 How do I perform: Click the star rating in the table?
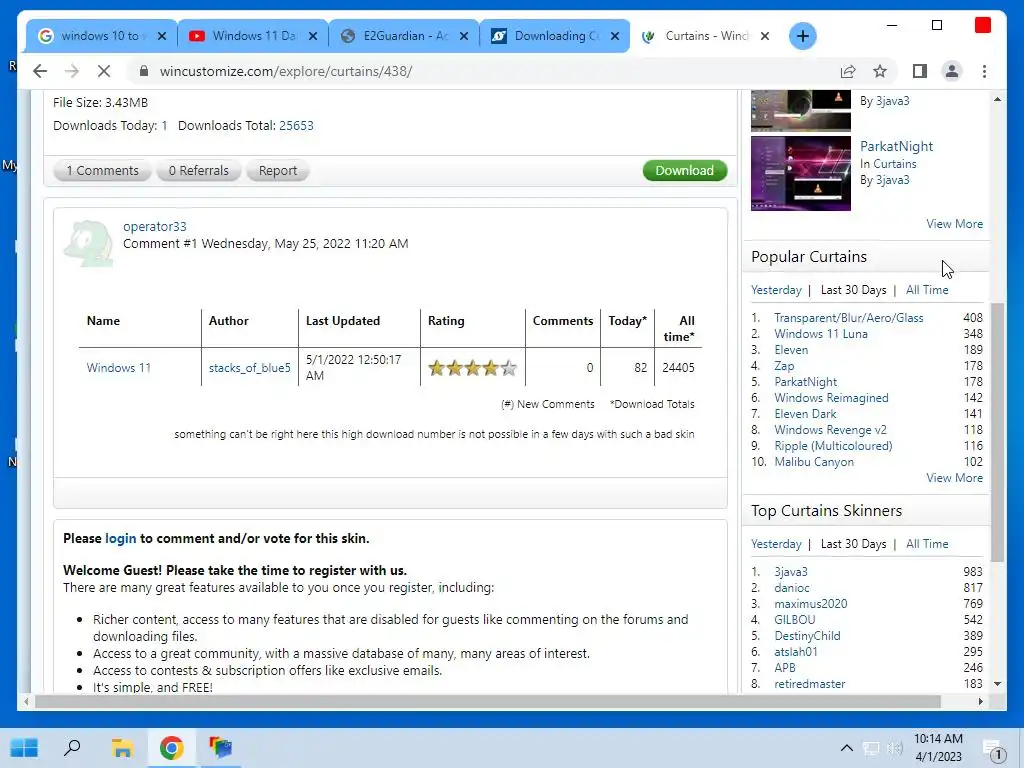pyautogui.click(x=472, y=368)
